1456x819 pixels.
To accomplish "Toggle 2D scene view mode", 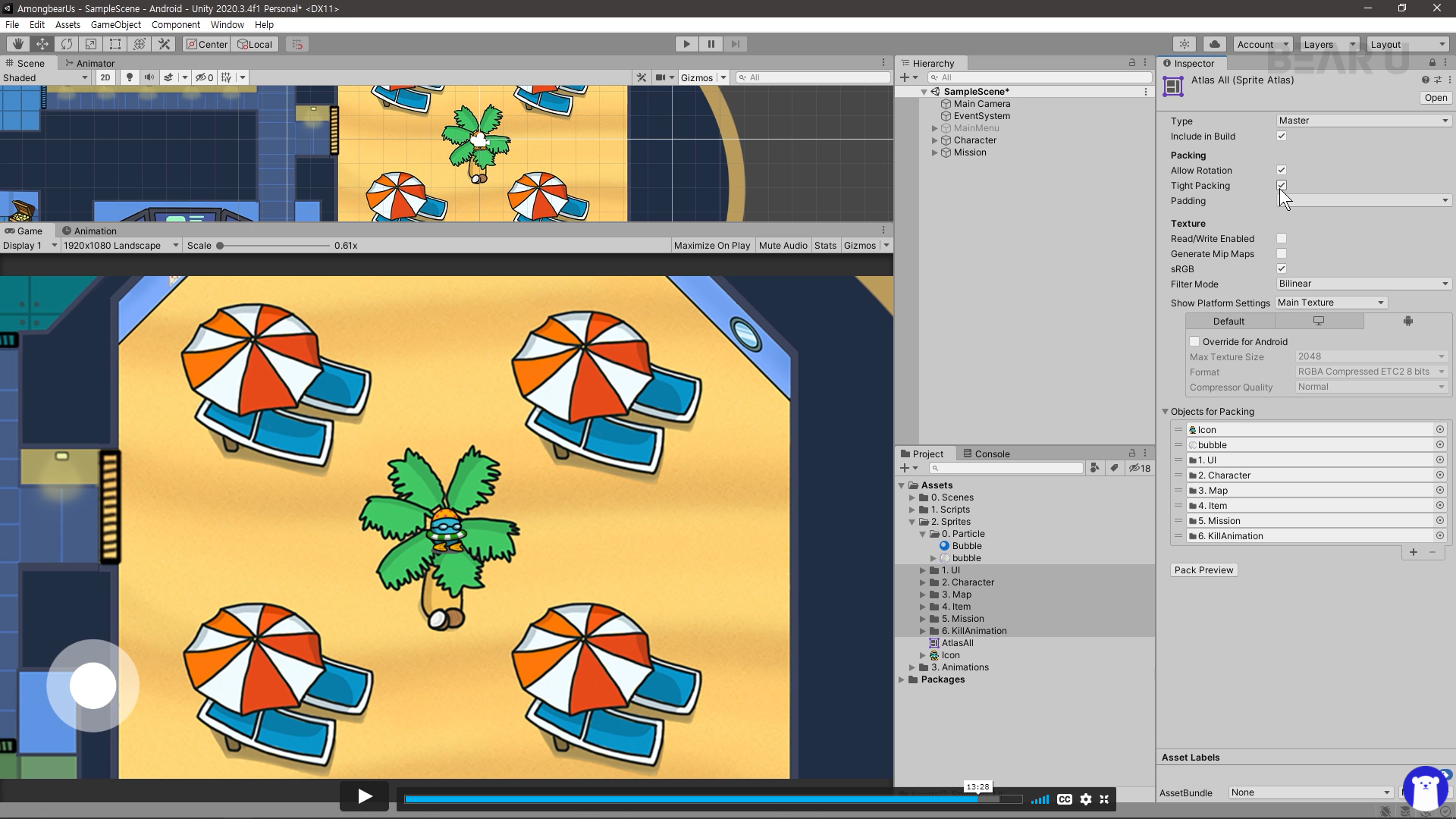I will click(105, 77).
